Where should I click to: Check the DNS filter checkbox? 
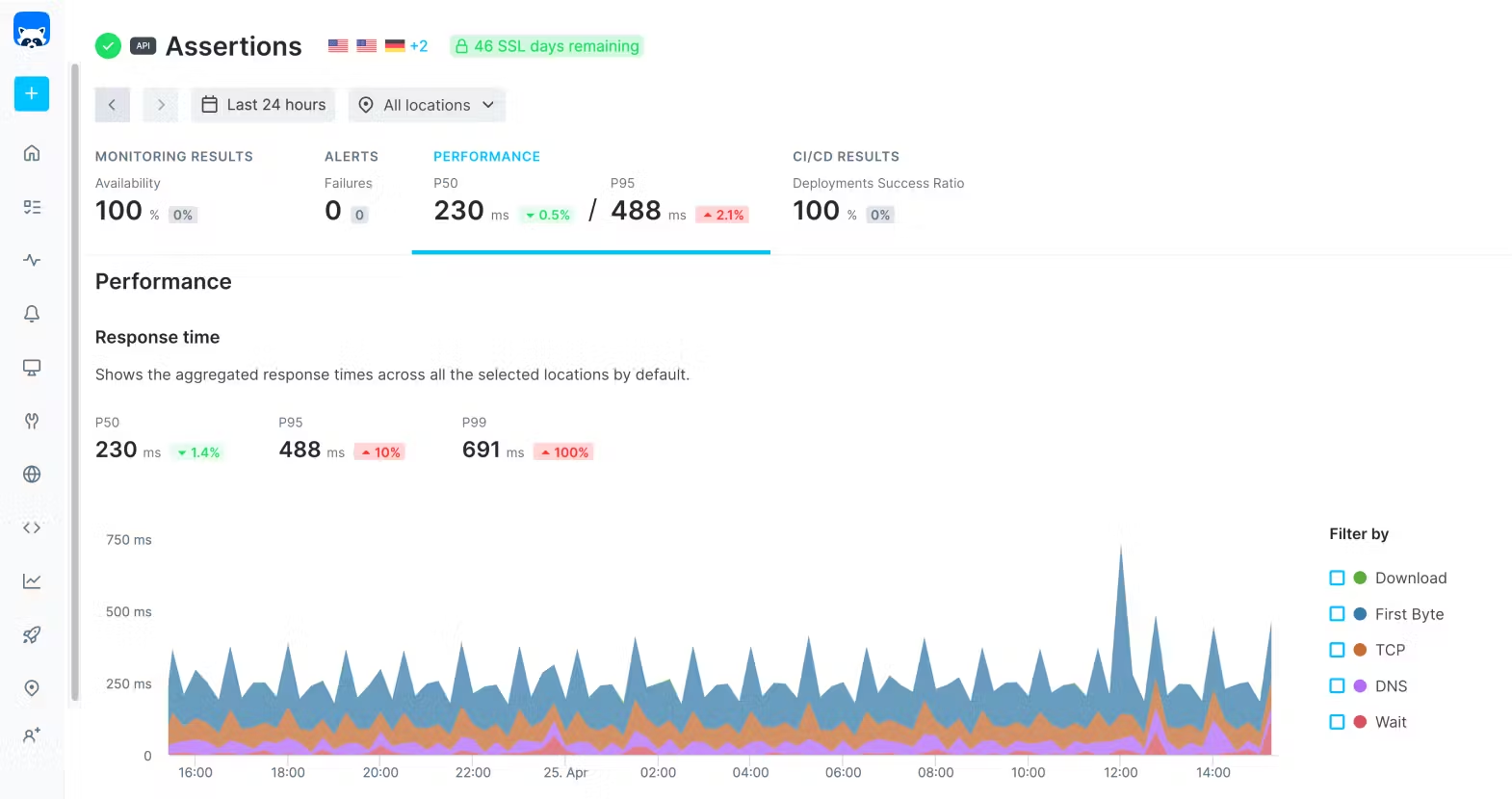pyautogui.click(x=1337, y=685)
